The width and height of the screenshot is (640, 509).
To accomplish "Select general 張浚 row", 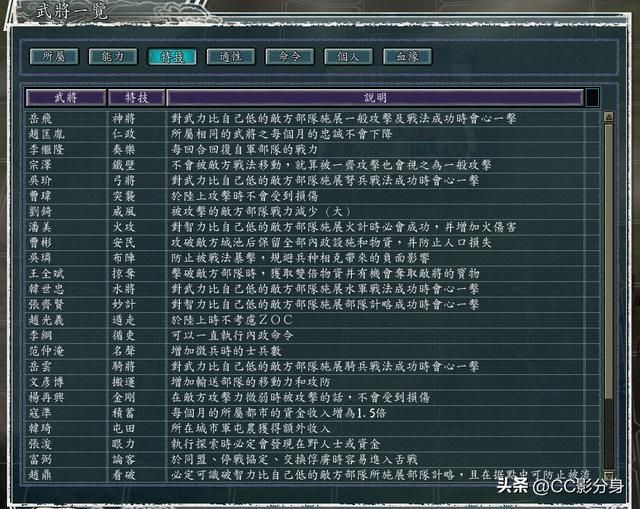I will [312, 445].
